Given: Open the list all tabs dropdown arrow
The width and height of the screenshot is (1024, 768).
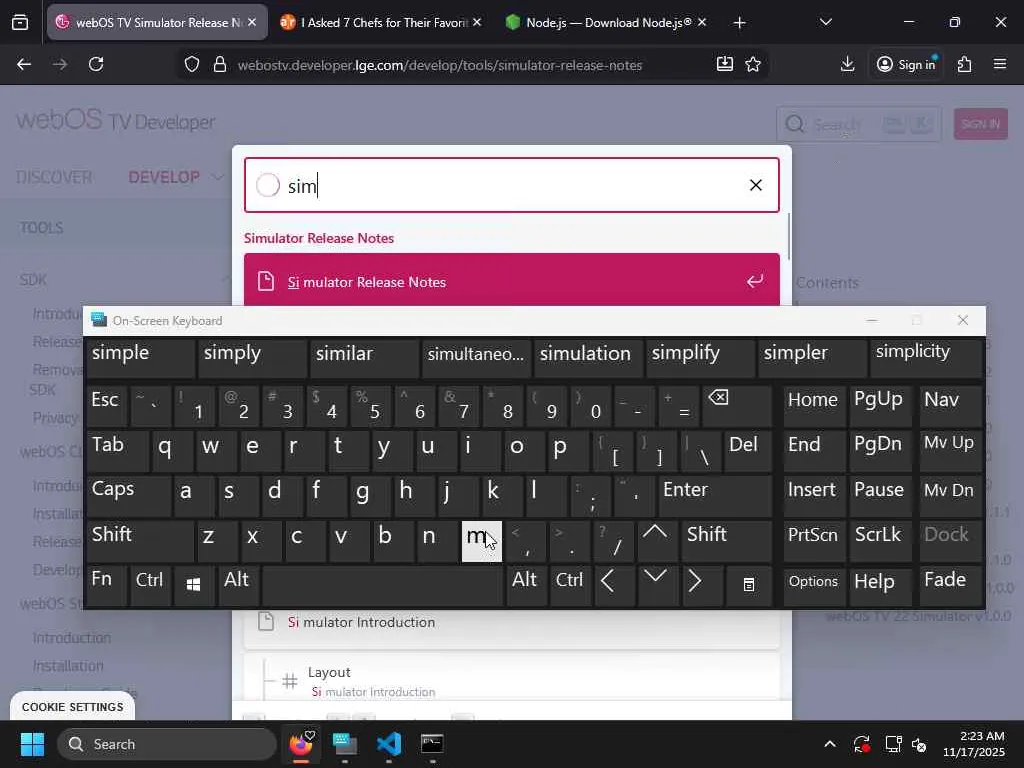Looking at the screenshot, I should [x=825, y=23].
